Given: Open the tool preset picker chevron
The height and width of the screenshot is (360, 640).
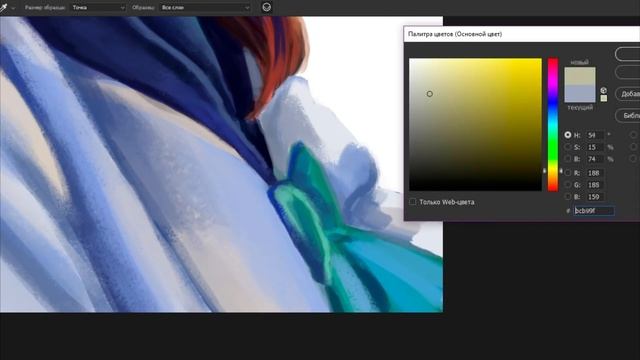Looking at the screenshot, I should point(13,8).
